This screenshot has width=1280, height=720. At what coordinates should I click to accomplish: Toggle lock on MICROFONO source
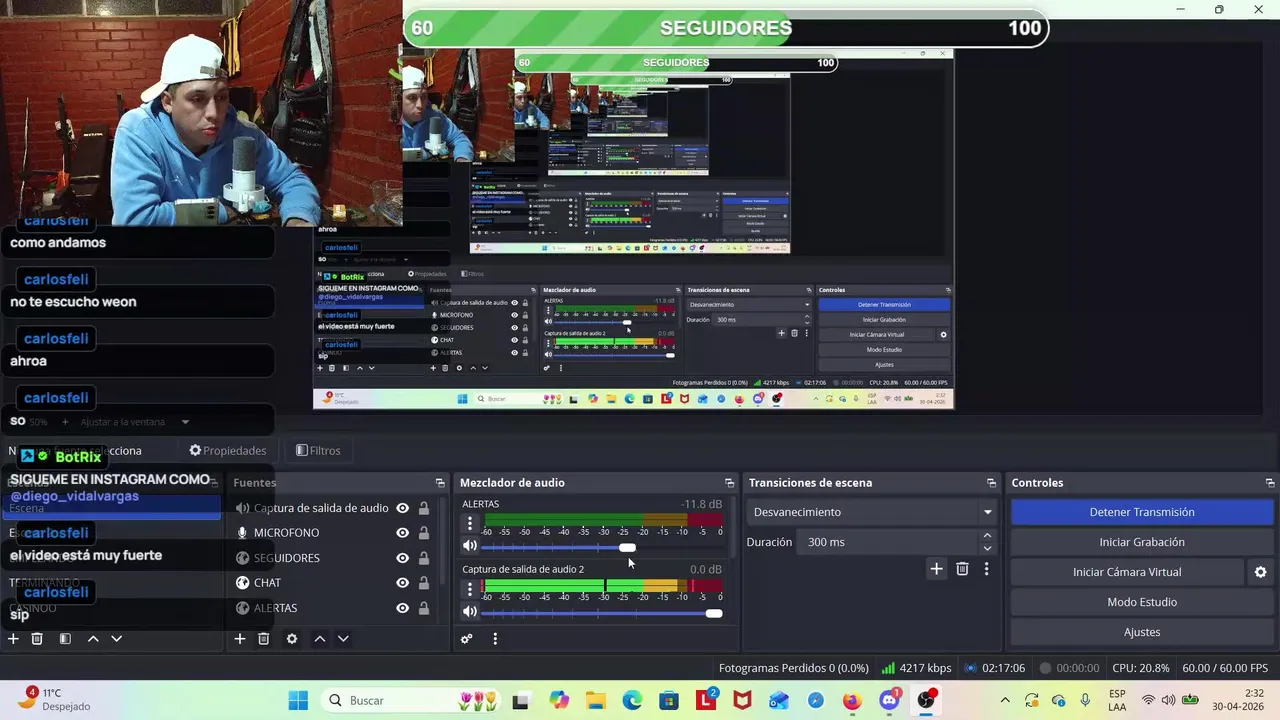pyautogui.click(x=424, y=533)
